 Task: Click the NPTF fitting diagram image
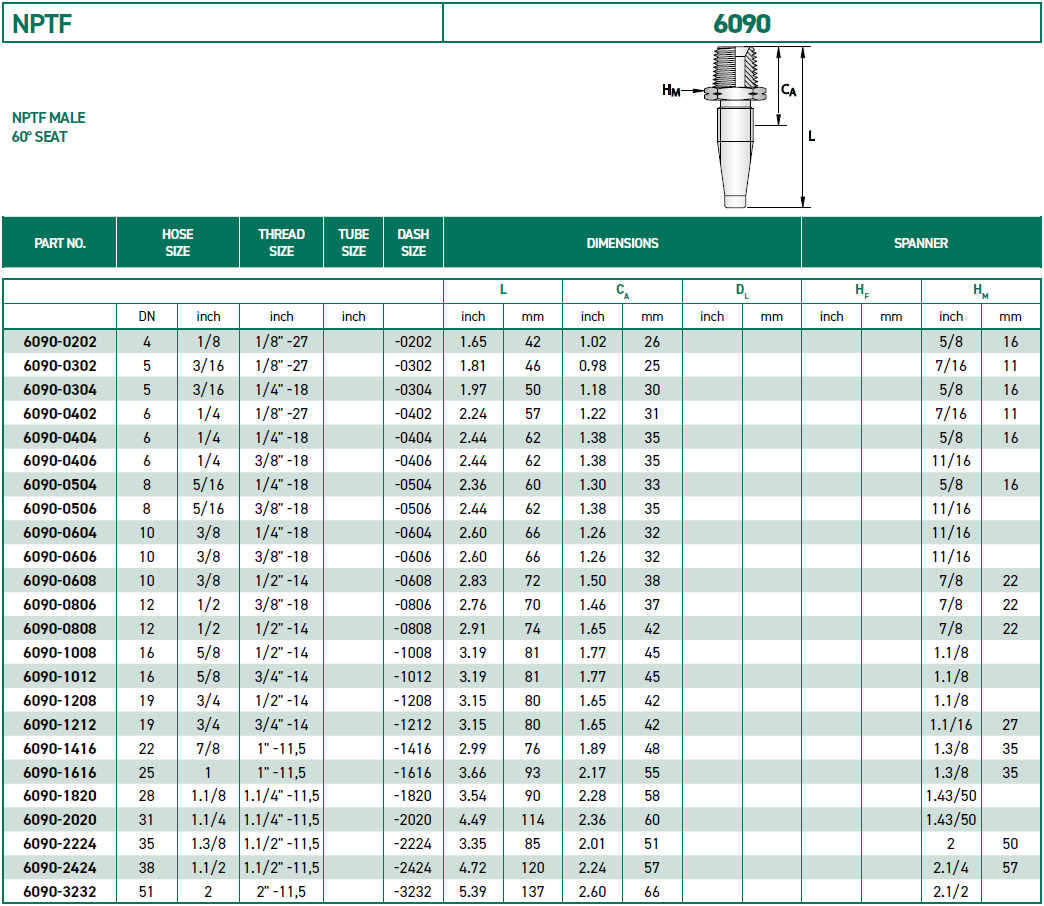click(x=738, y=127)
